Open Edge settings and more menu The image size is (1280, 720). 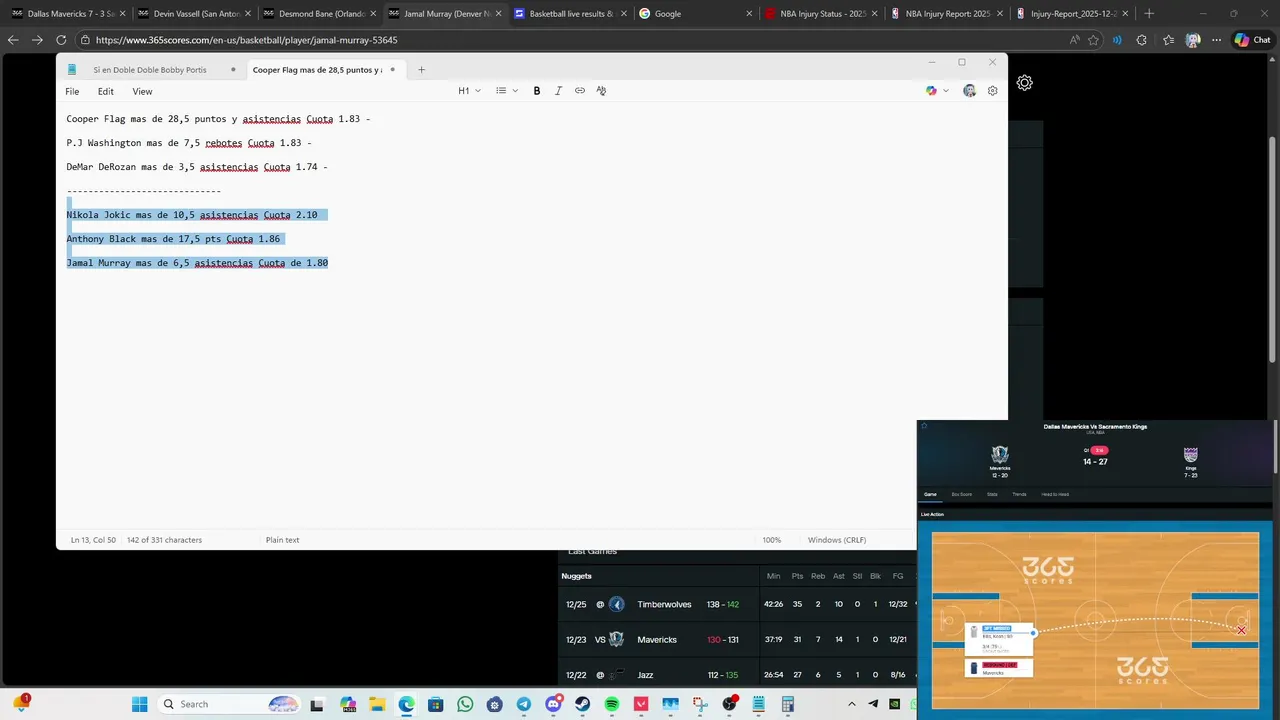(x=1216, y=40)
